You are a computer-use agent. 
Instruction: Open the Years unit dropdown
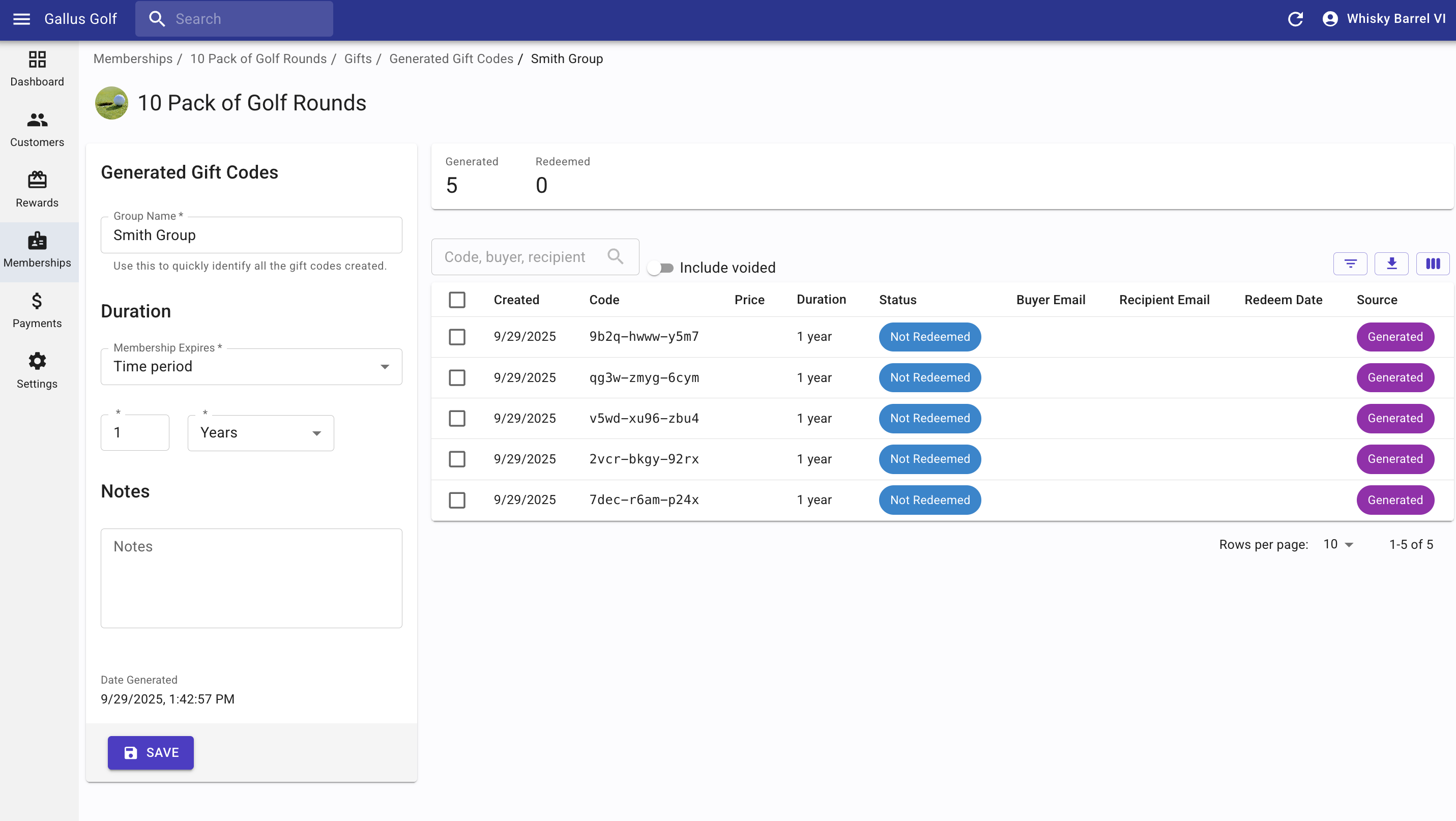[260, 433]
